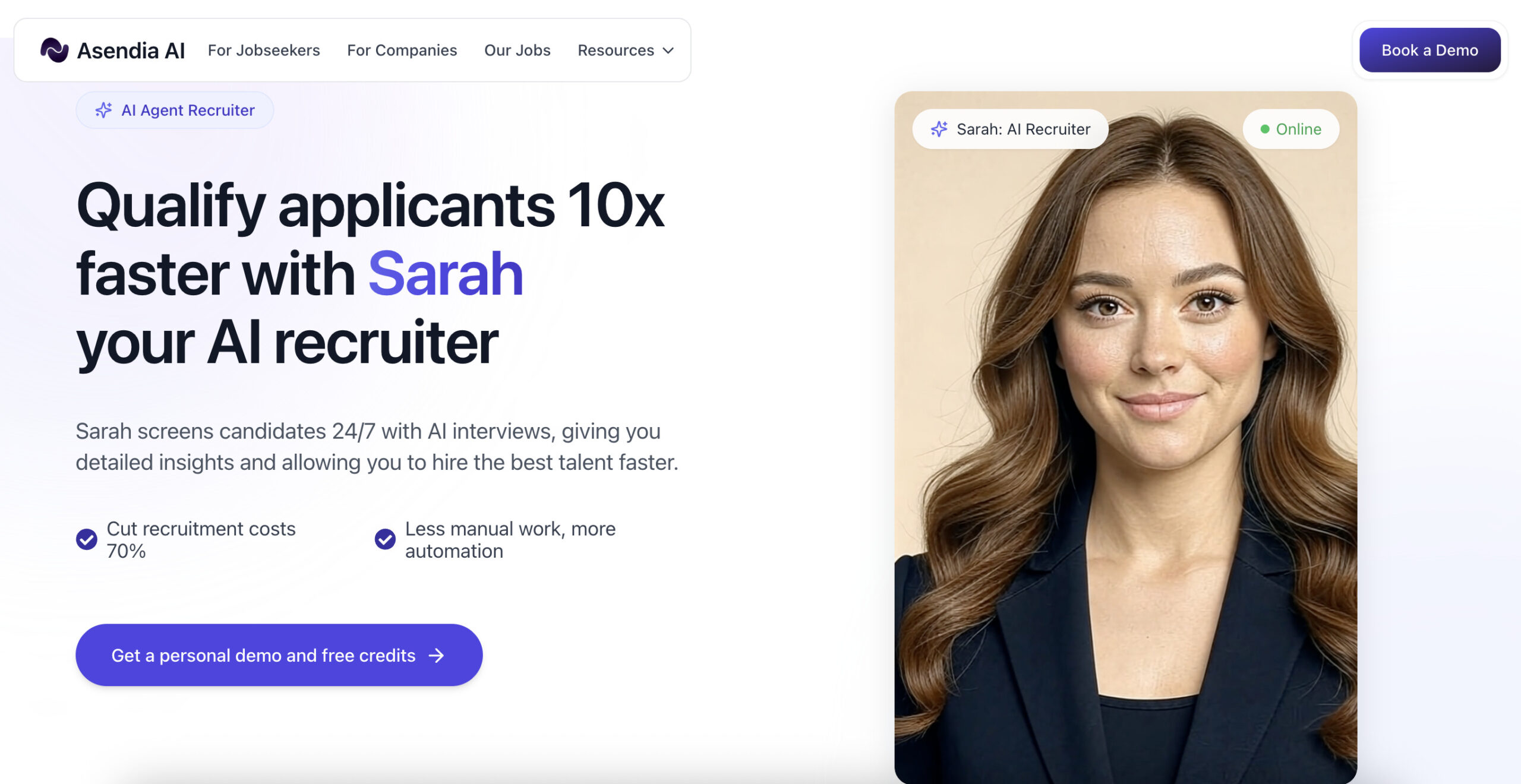Open the For Jobseekers page
Viewport: 1521px width, 784px height.
point(264,50)
